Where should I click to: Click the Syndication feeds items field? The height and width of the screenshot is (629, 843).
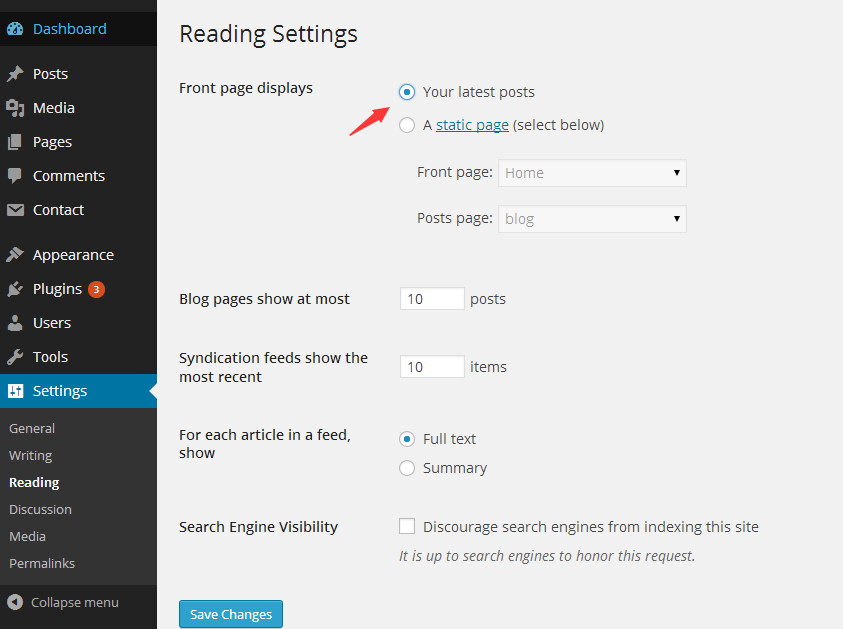(x=432, y=367)
